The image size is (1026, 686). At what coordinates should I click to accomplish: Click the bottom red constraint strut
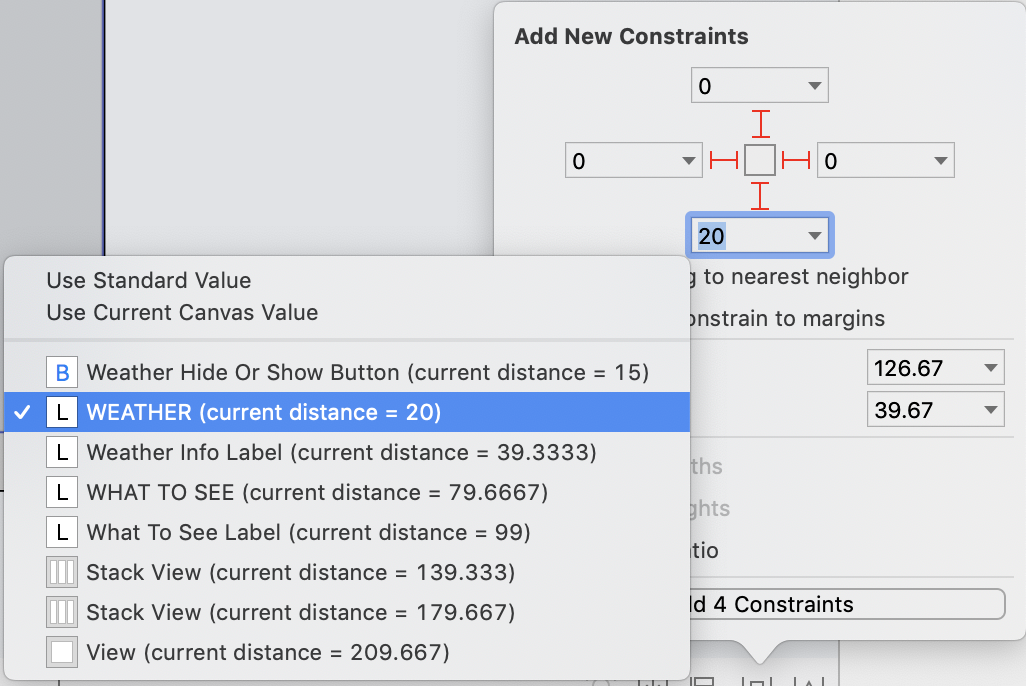point(761,195)
